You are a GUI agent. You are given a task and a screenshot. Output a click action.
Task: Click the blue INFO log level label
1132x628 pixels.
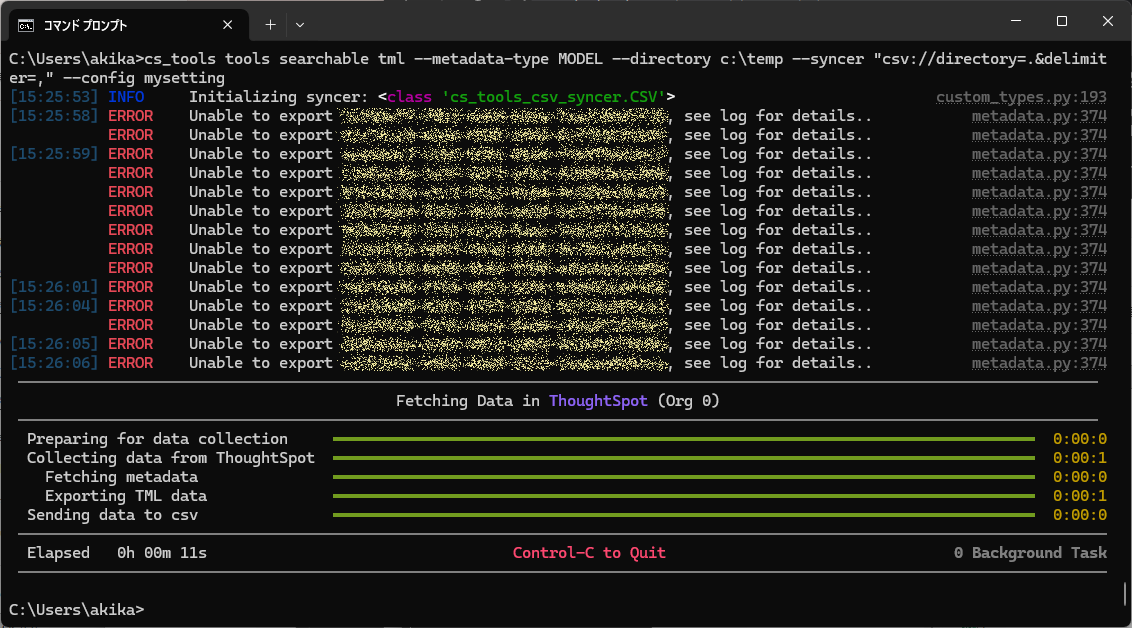pyautogui.click(x=126, y=97)
